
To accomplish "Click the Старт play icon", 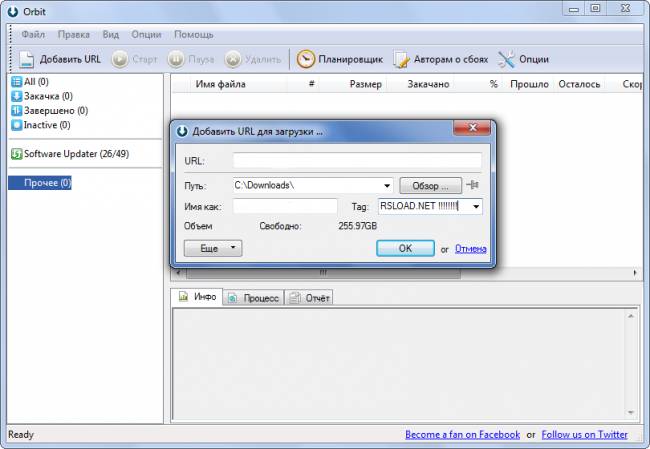I will click(120, 59).
